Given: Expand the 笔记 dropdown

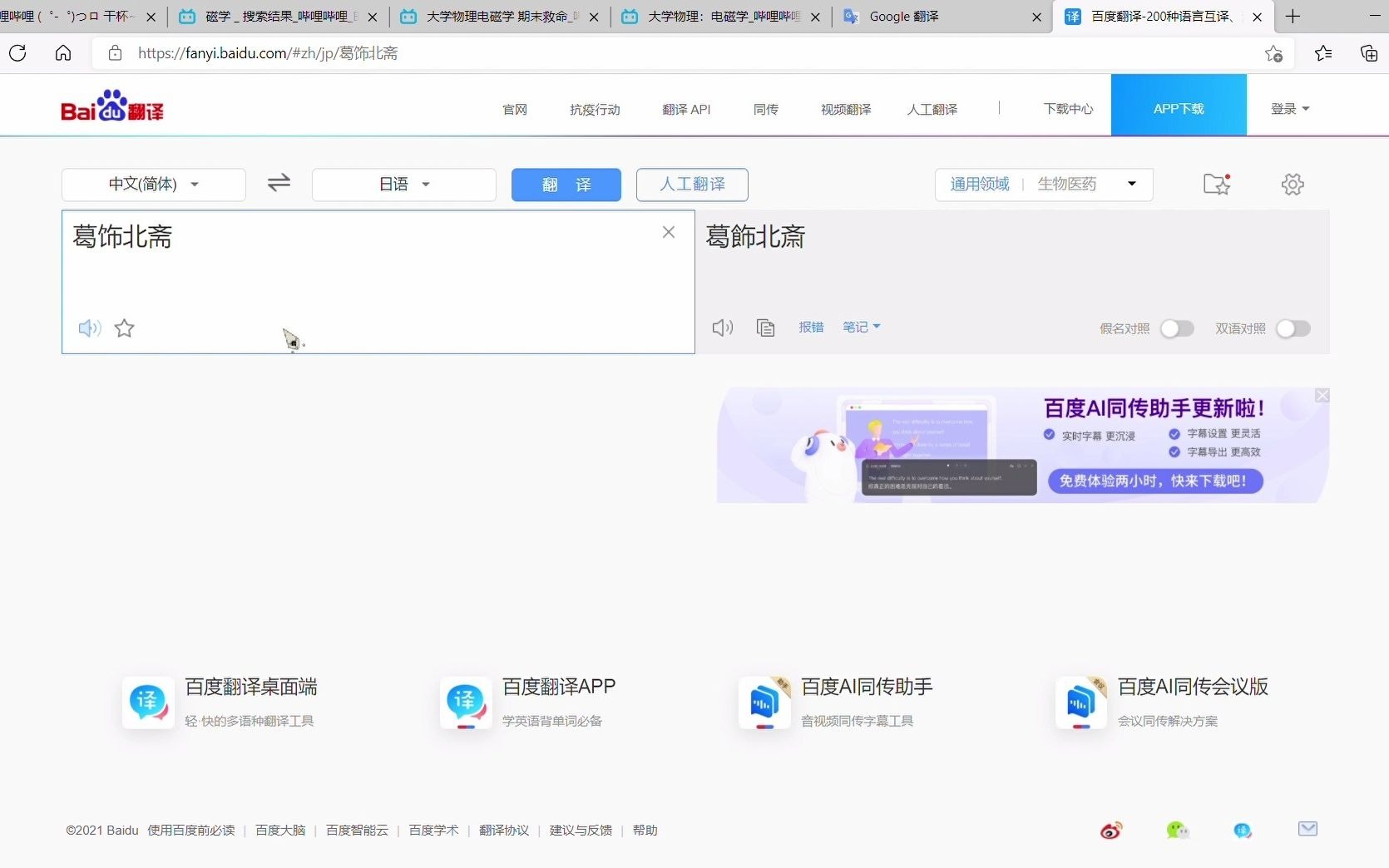Looking at the screenshot, I should coord(862,328).
